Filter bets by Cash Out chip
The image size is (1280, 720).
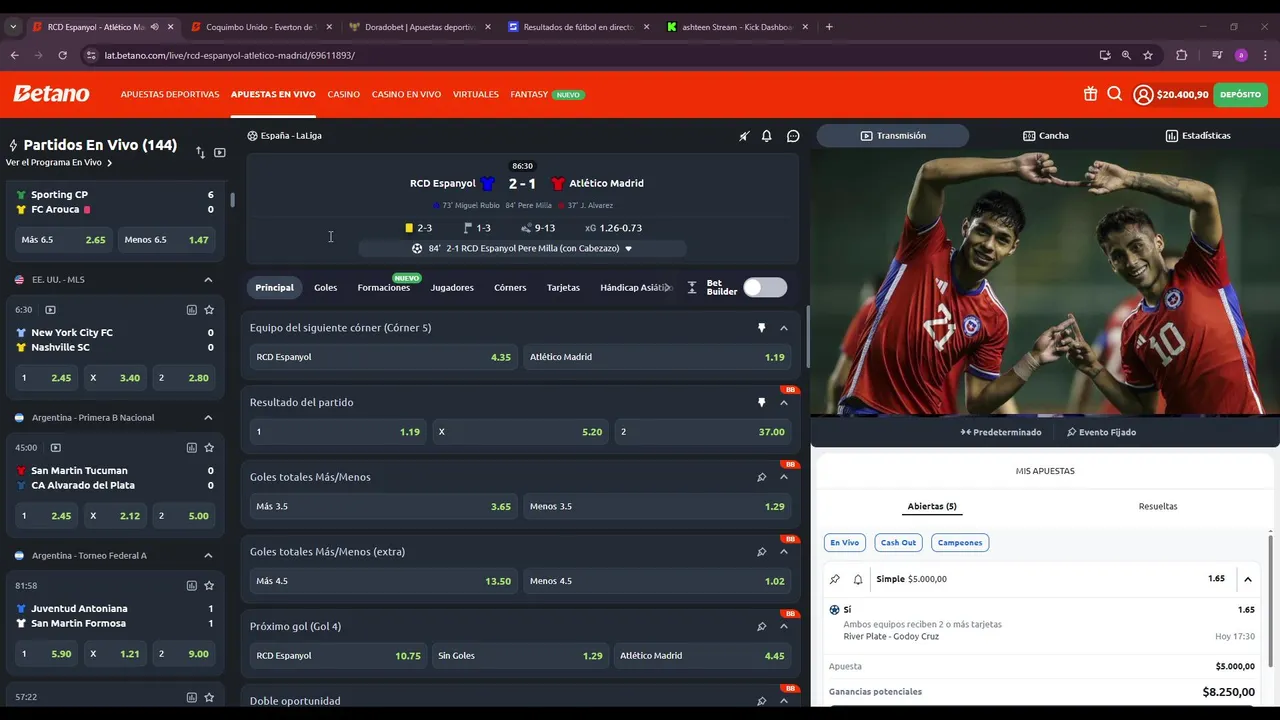click(x=898, y=543)
